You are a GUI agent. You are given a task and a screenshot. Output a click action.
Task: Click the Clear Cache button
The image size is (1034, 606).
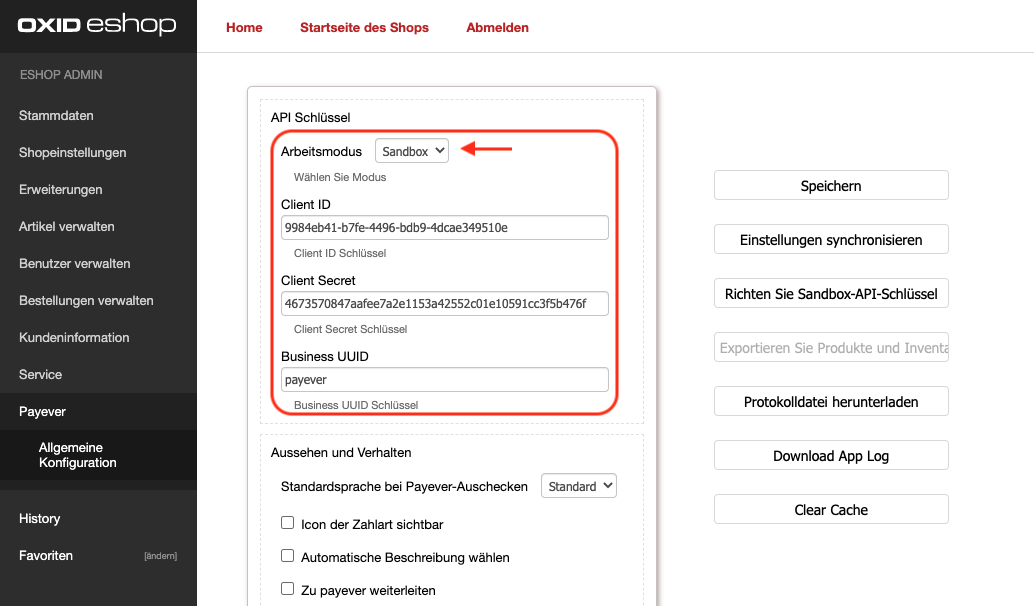click(831, 510)
